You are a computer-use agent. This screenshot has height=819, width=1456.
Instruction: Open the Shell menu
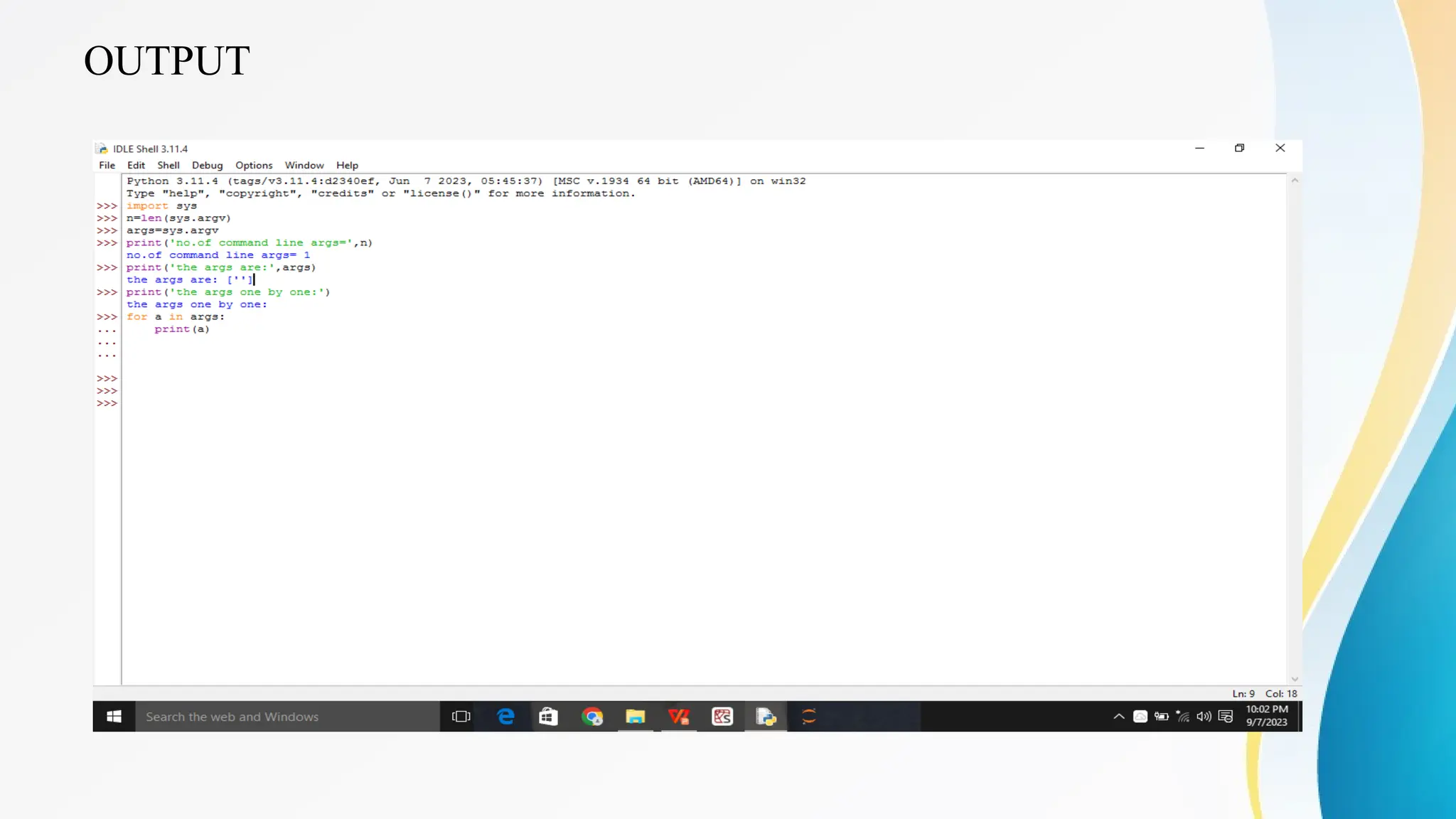(x=168, y=165)
